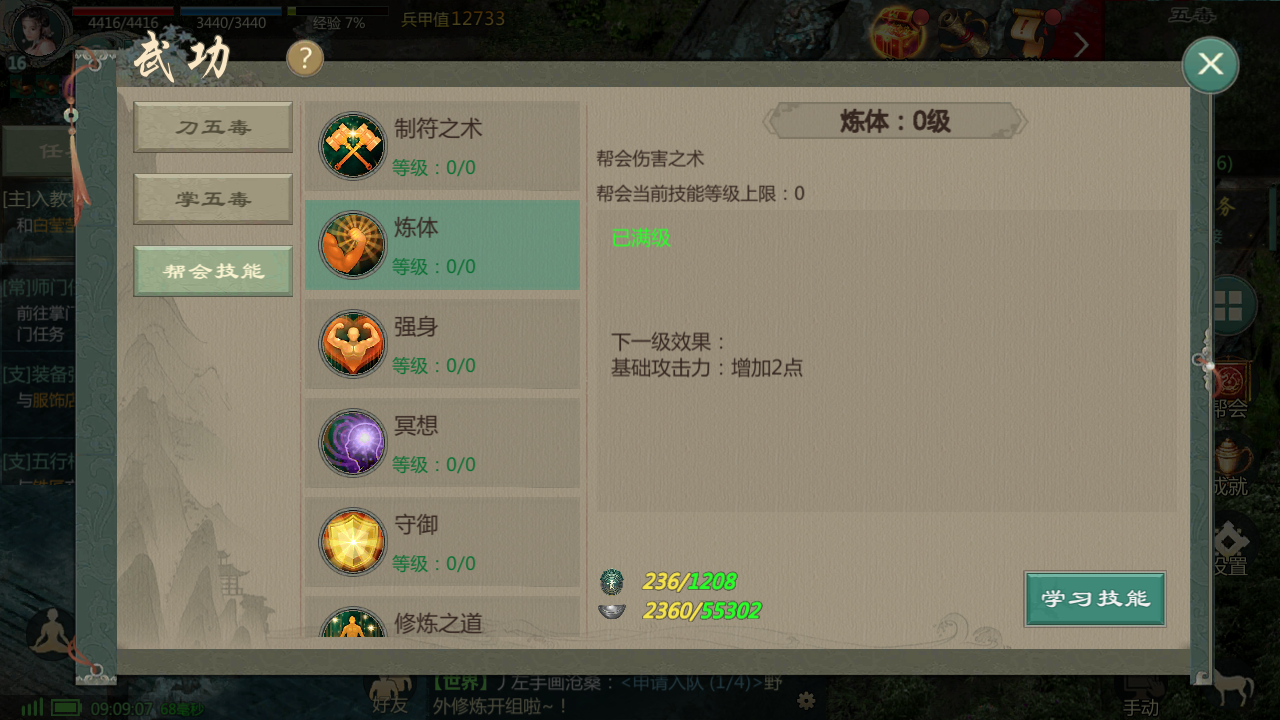Choose the 强身 muscular body skill icon
The image size is (1280, 720).
click(353, 344)
